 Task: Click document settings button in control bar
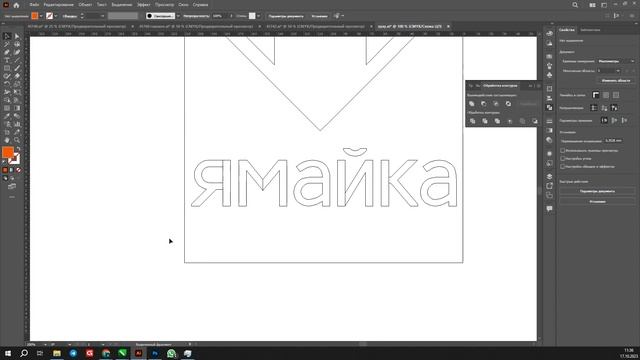tap(286, 16)
